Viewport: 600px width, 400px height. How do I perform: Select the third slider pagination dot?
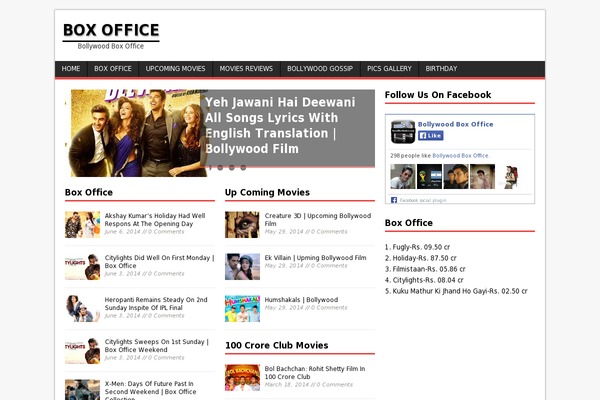232,168
